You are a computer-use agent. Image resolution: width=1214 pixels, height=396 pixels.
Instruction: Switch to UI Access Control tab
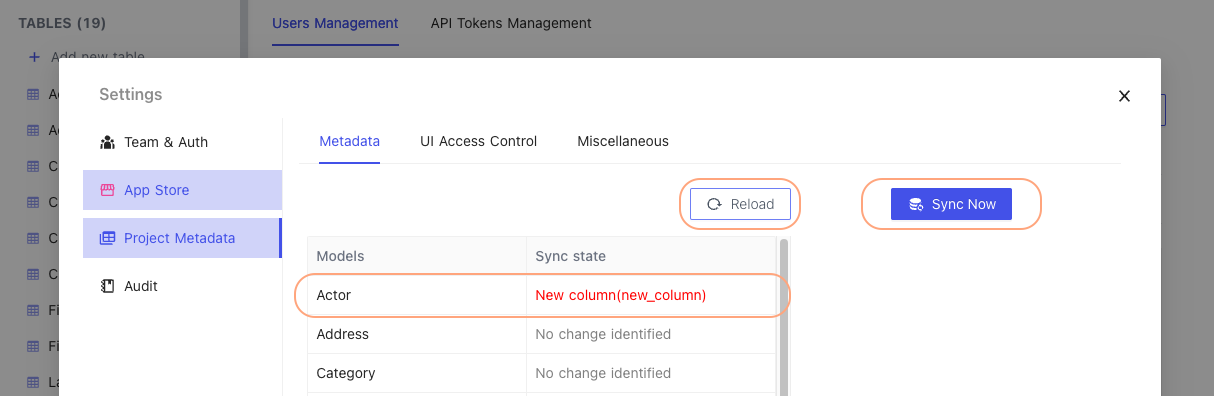click(x=478, y=141)
